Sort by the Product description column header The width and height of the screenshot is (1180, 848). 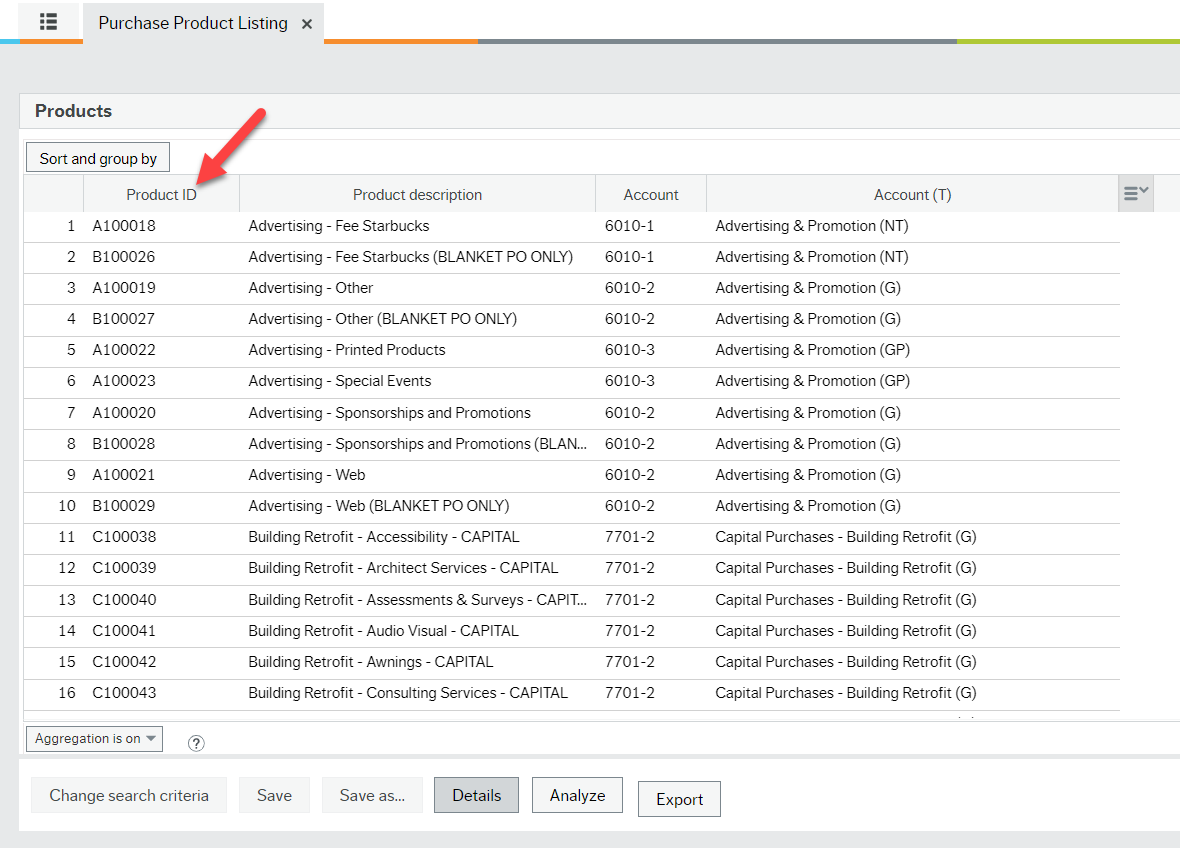(417, 194)
